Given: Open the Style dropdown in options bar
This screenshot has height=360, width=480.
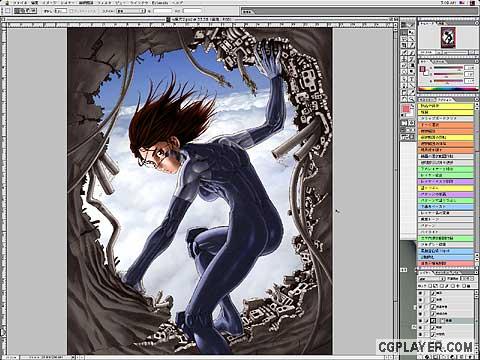Looking at the screenshot, I should point(130,11).
